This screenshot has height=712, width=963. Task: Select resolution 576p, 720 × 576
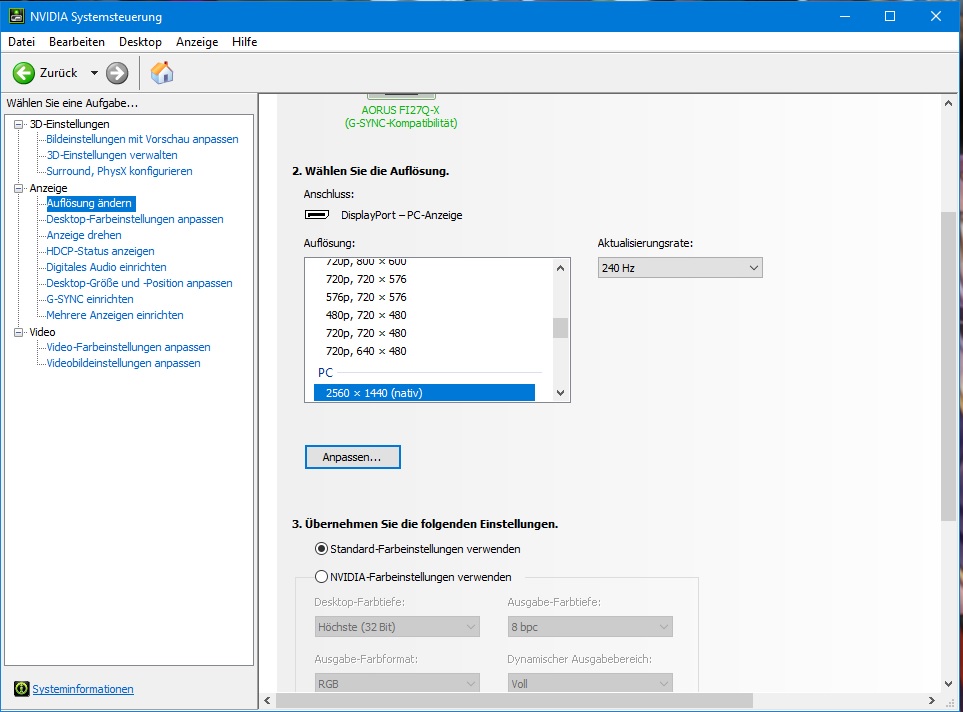click(366, 297)
